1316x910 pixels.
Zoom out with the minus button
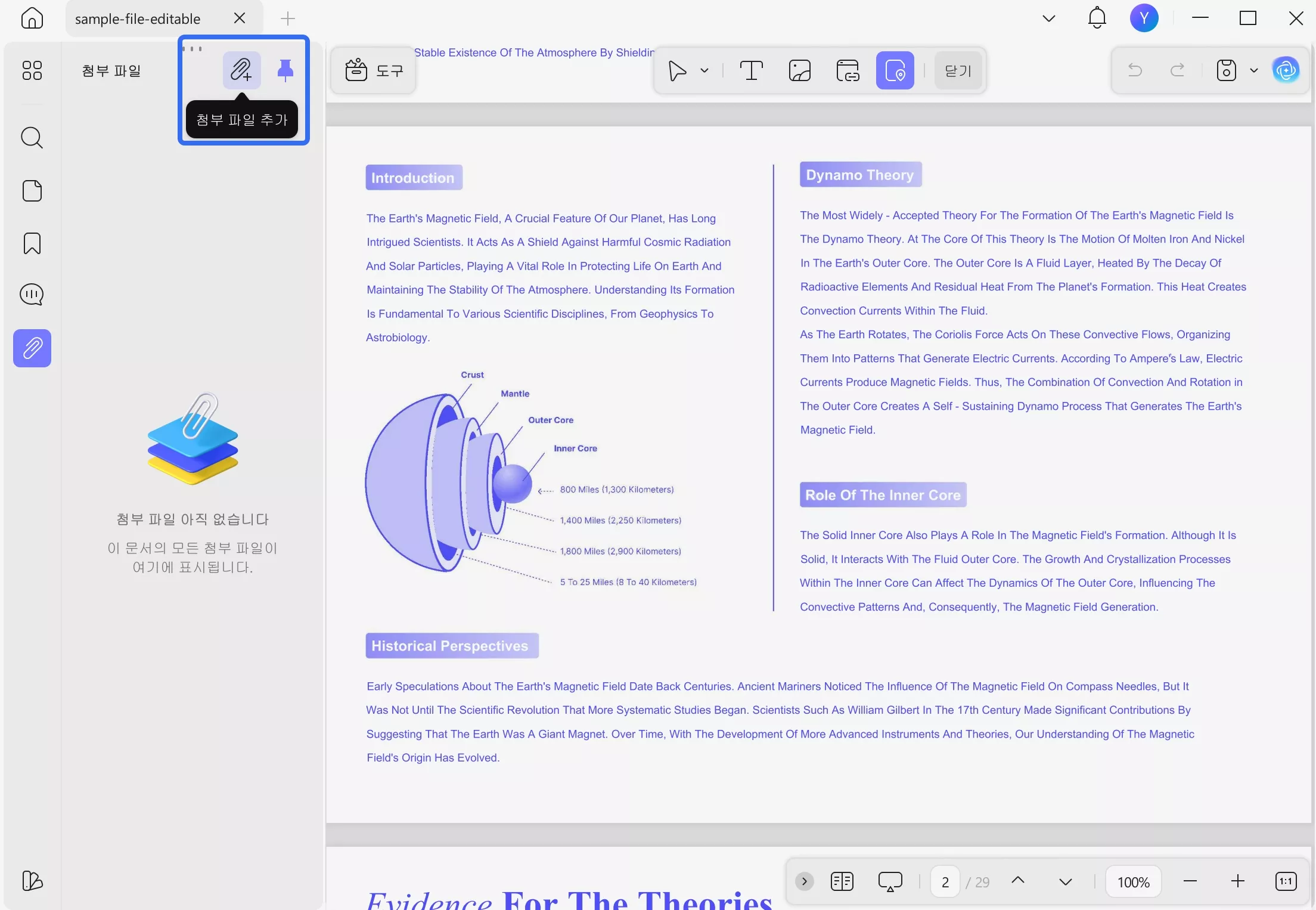[1190, 881]
